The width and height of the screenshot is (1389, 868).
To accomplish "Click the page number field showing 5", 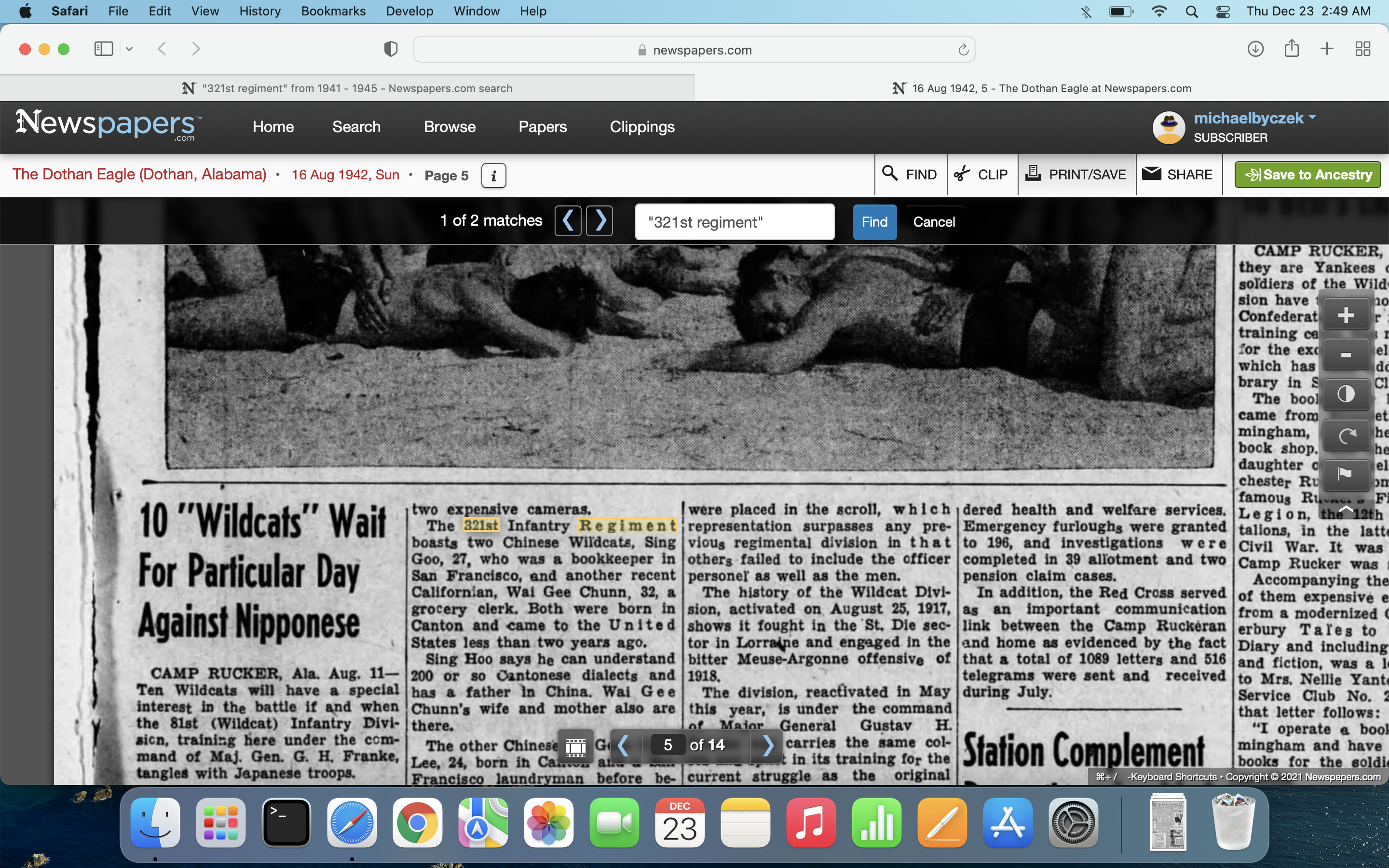I will (x=667, y=745).
